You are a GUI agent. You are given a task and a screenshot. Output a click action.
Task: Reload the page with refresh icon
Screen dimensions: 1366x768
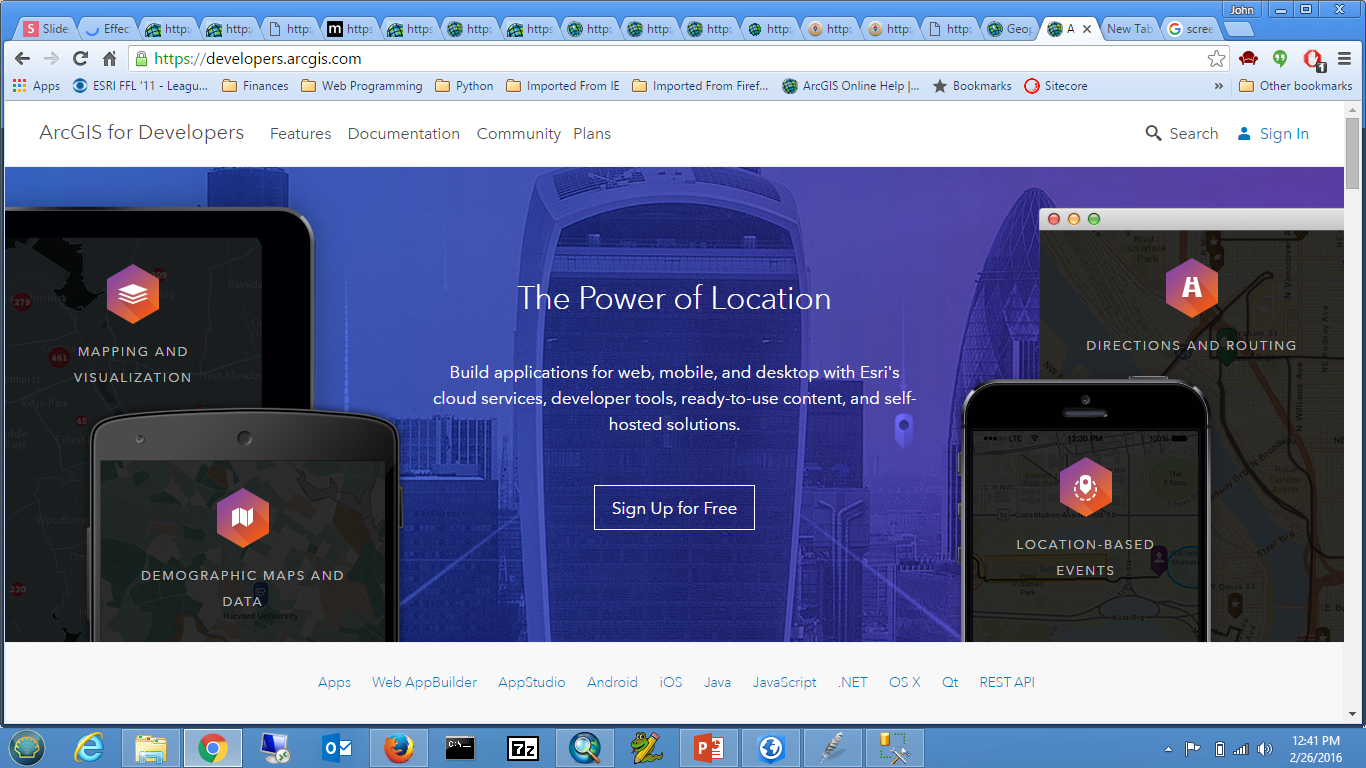[x=80, y=59]
